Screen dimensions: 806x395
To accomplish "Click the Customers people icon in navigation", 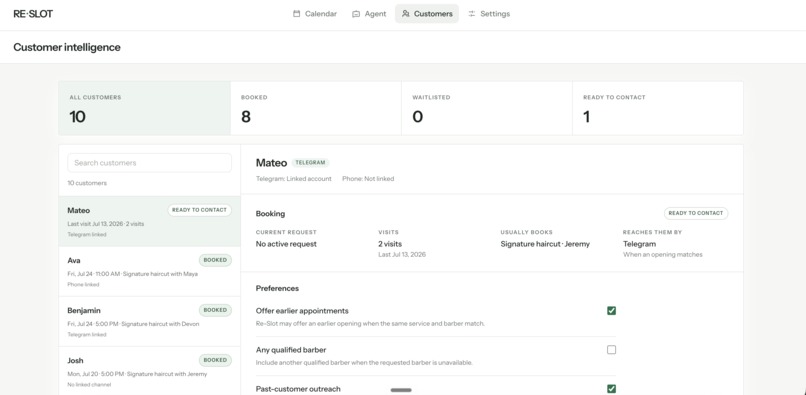I will pyautogui.click(x=406, y=14).
